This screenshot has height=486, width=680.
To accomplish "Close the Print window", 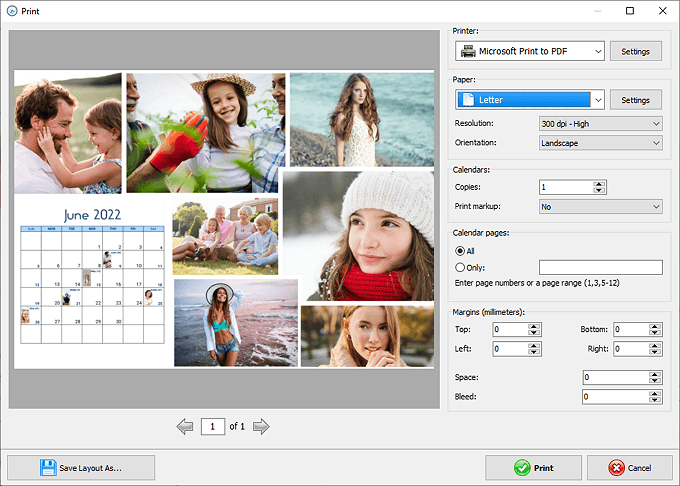I will coord(663,11).
